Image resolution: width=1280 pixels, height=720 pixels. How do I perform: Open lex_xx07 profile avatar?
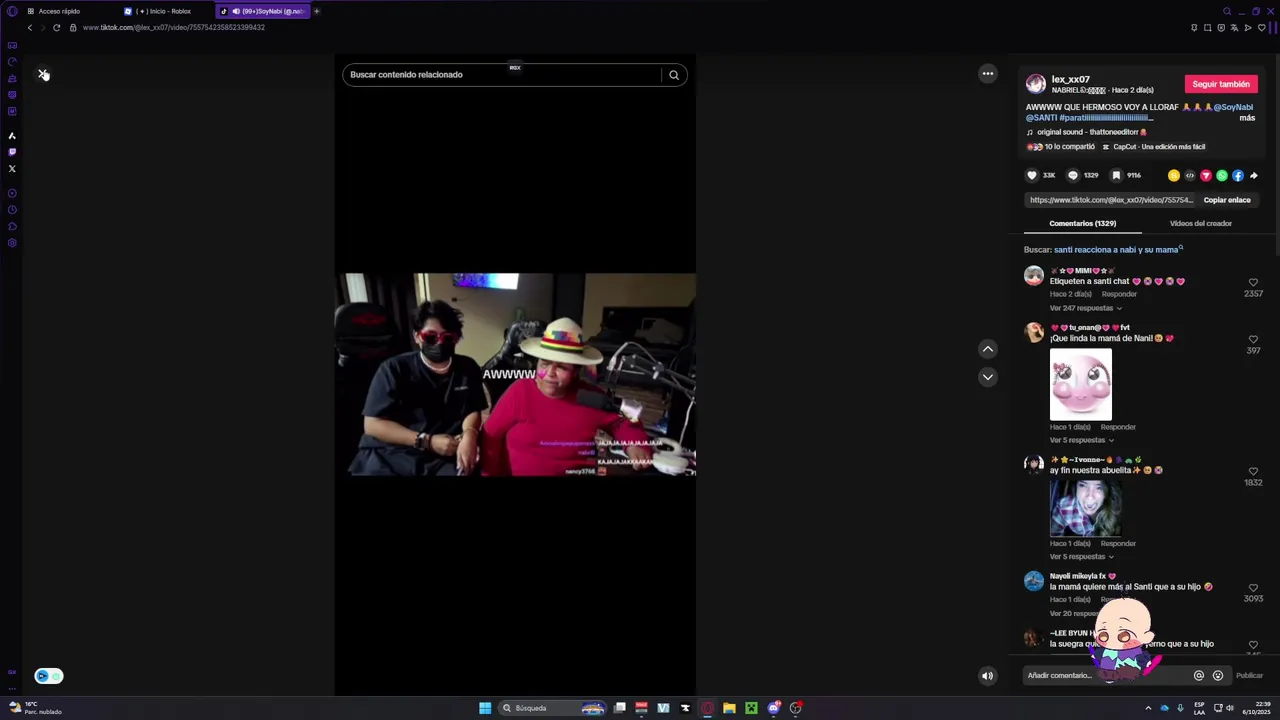[x=1036, y=84]
